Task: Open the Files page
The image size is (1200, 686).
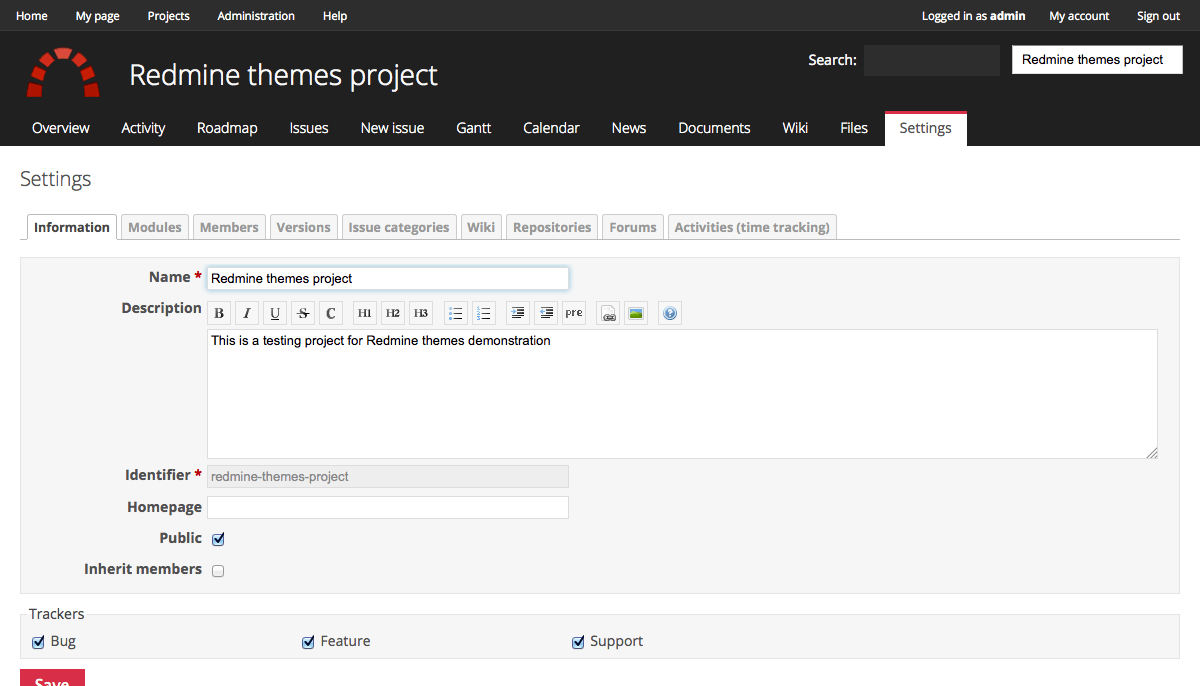Action: pos(854,128)
